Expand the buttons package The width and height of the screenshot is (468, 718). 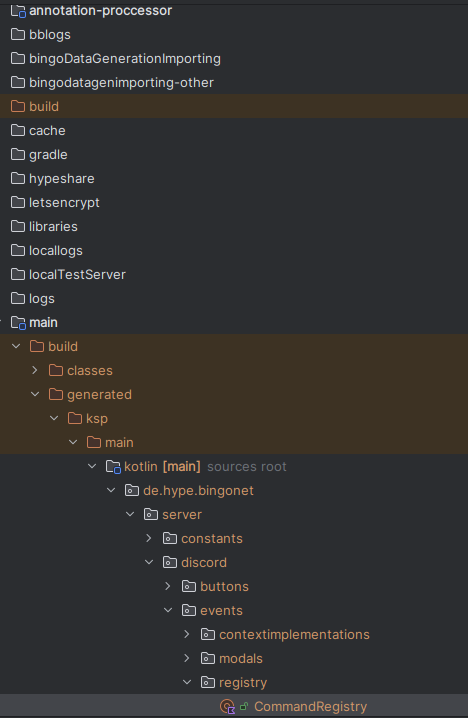click(x=168, y=586)
